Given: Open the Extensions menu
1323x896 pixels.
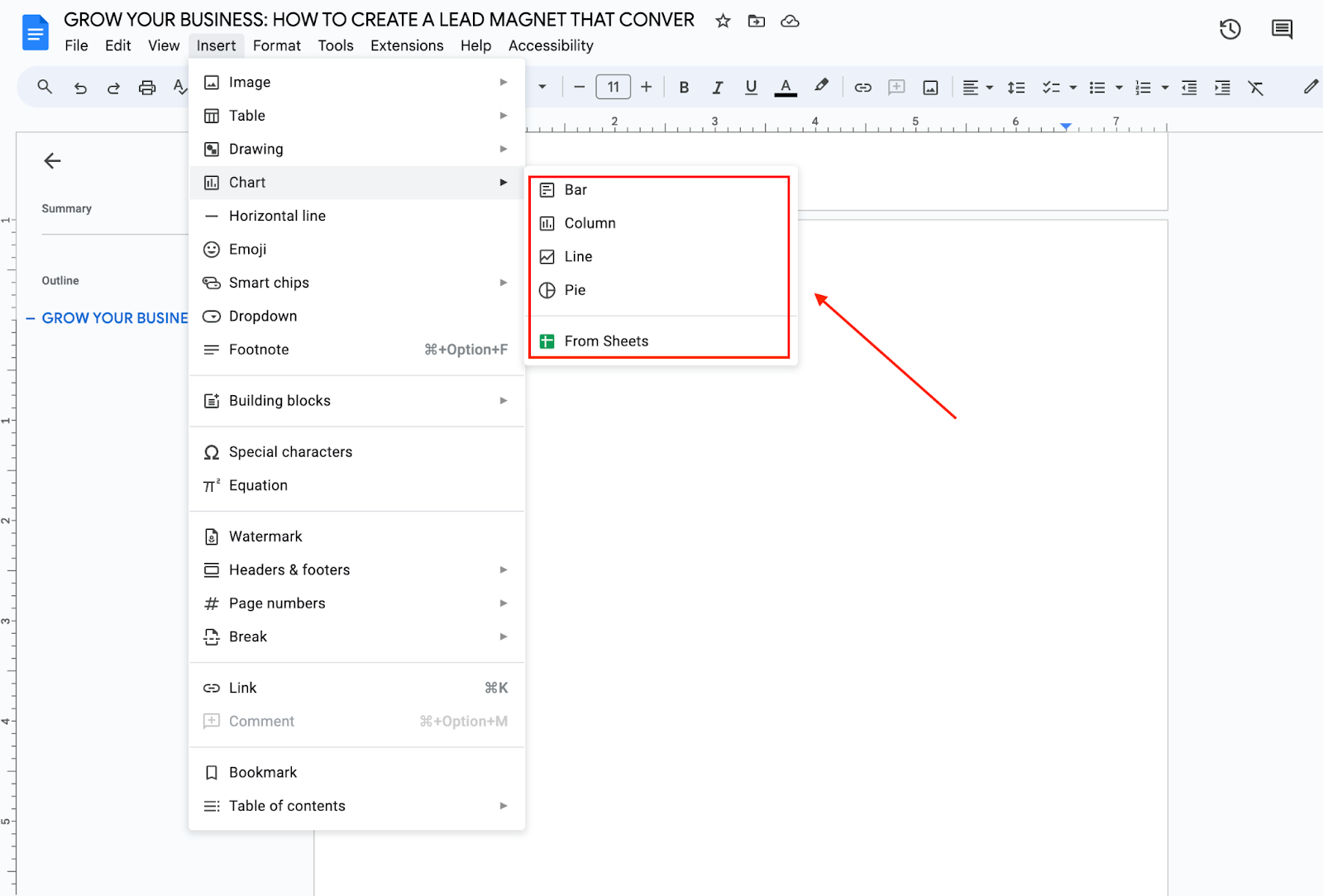Looking at the screenshot, I should pos(407,45).
